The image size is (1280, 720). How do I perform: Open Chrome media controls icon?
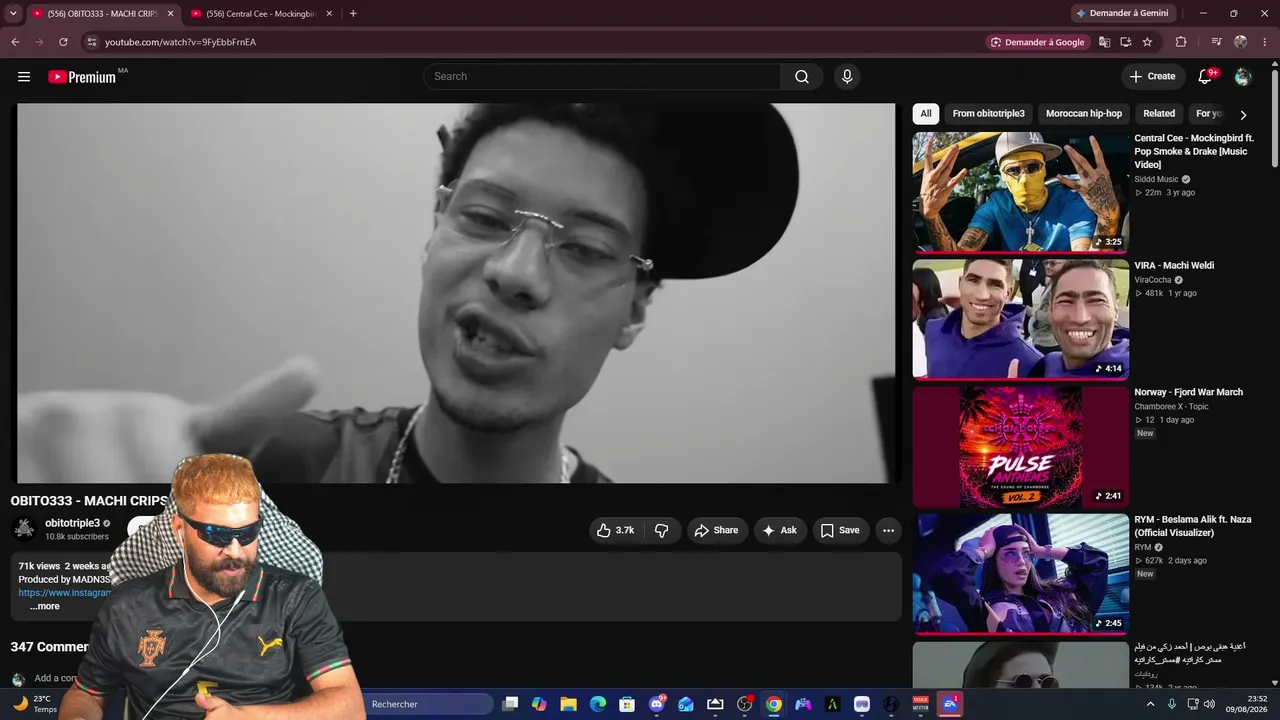click(1216, 42)
